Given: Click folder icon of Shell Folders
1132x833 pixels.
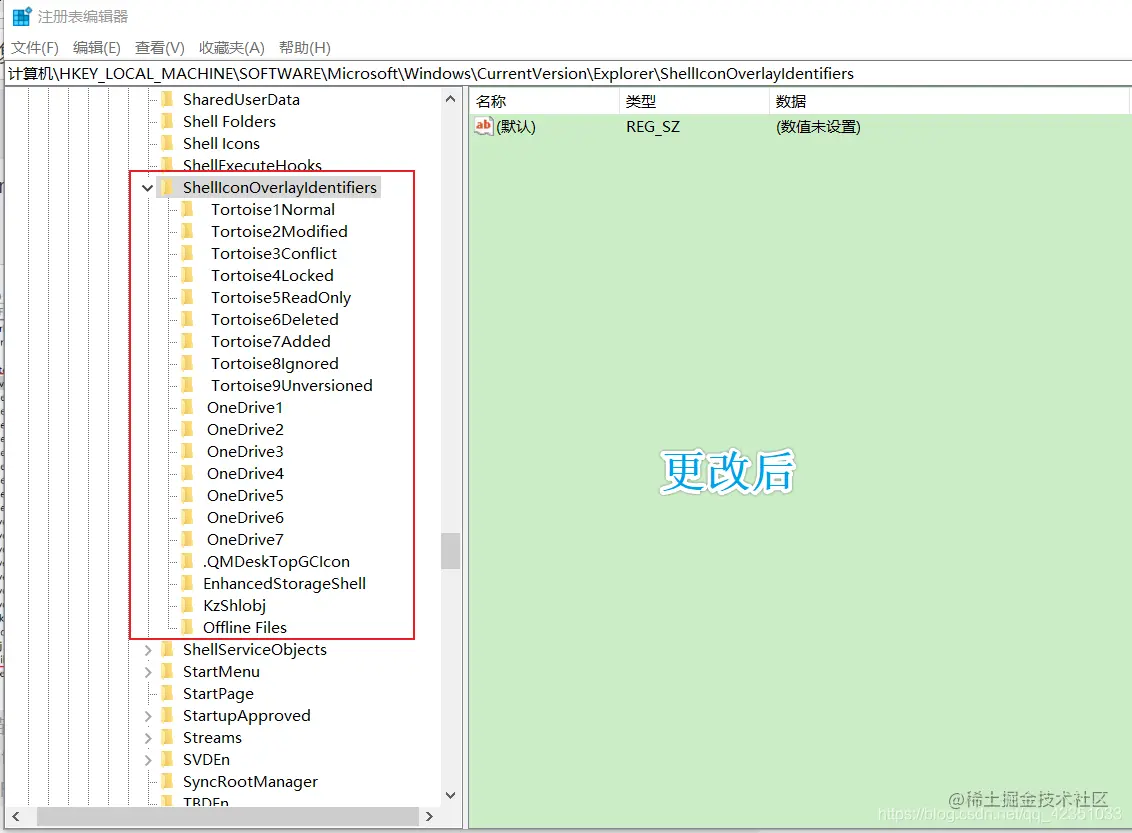Looking at the screenshot, I should [x=167, y=121].
